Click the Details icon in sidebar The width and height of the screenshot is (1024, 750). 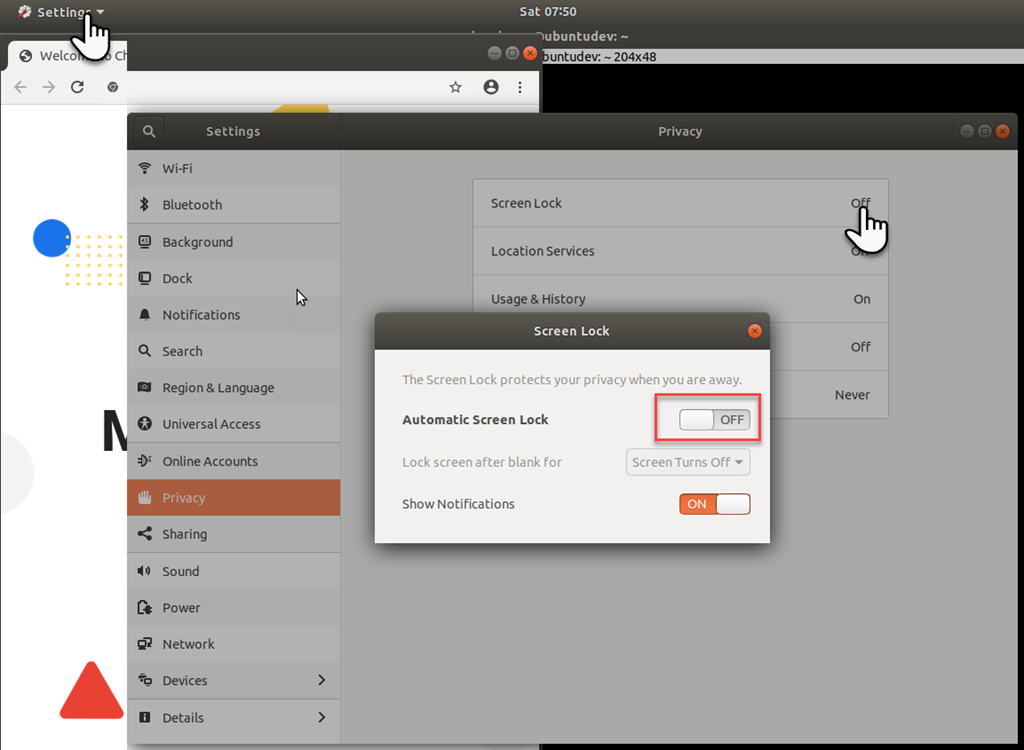pos(145,717)
